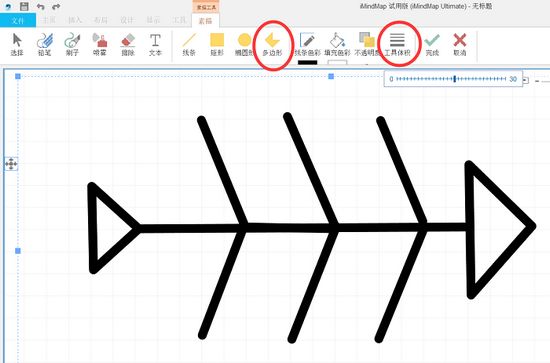Select the 素描 sketch tab
The image size is (550, 363).
pos(206,21)
